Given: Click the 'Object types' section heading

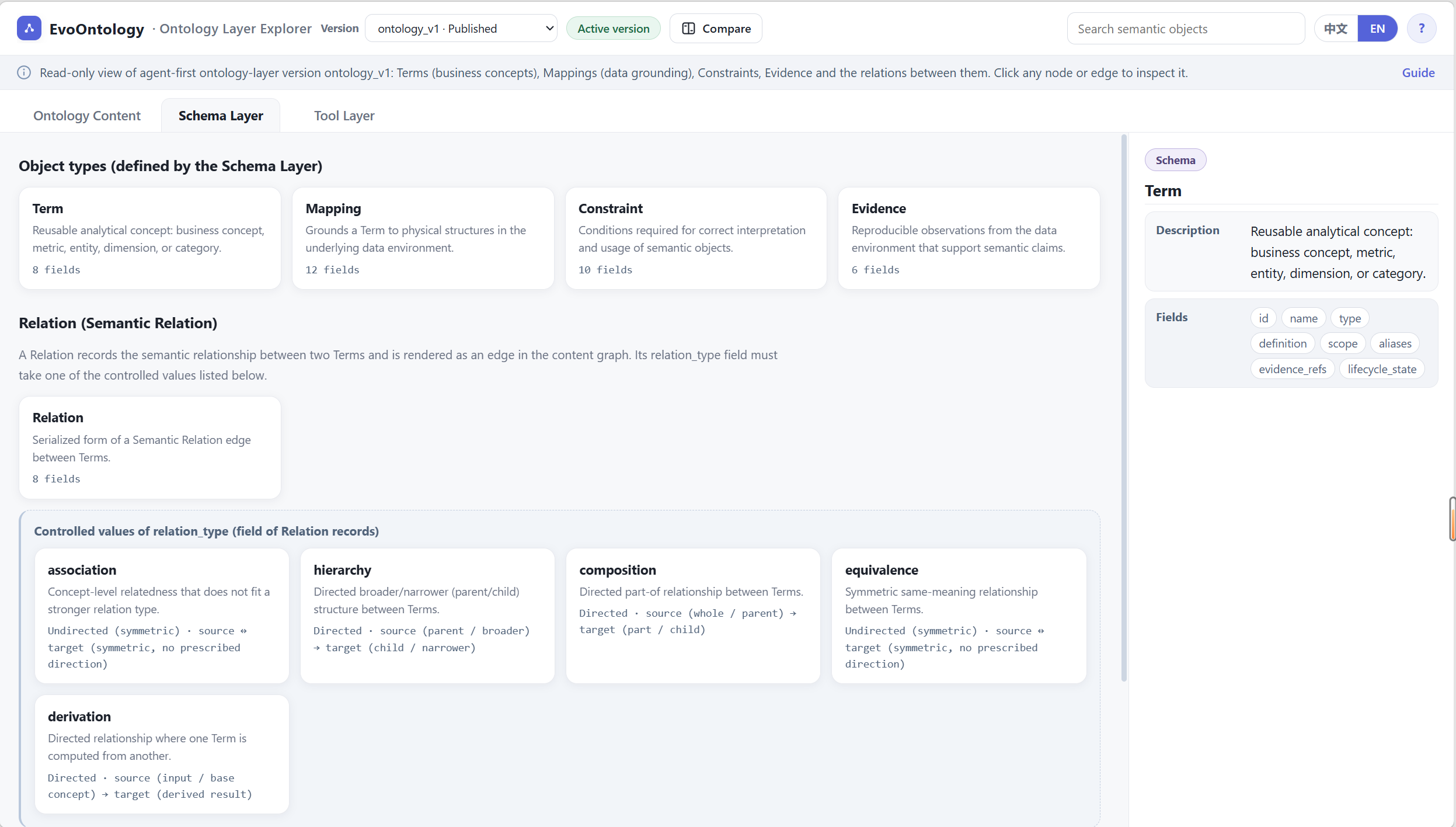Looking at the screenshot, I should [x=170, y=166].
